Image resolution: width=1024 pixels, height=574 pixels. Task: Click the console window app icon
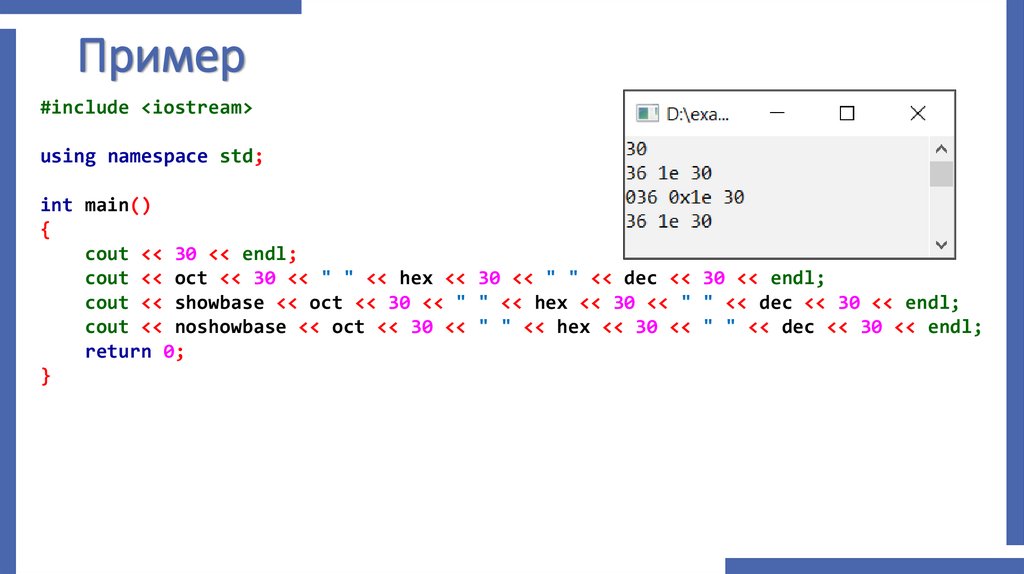[x=647, y=114]
